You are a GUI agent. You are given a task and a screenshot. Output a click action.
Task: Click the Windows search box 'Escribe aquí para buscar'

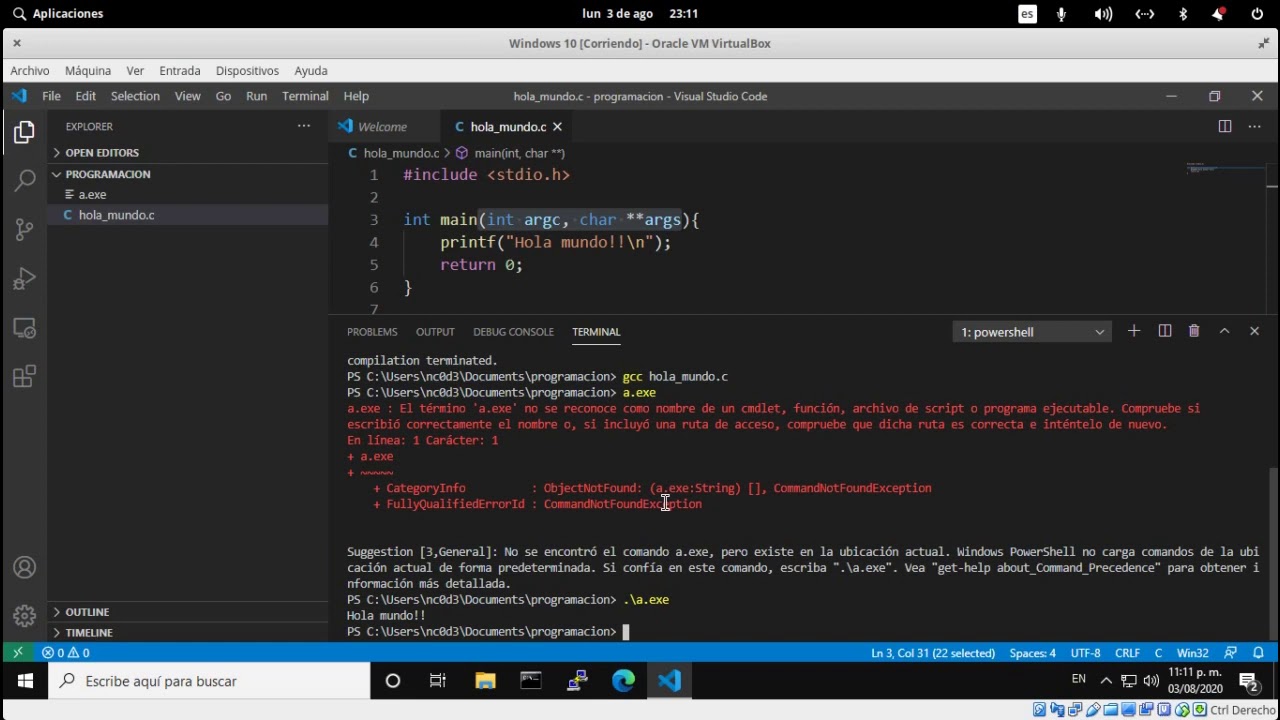pos(210,681)
